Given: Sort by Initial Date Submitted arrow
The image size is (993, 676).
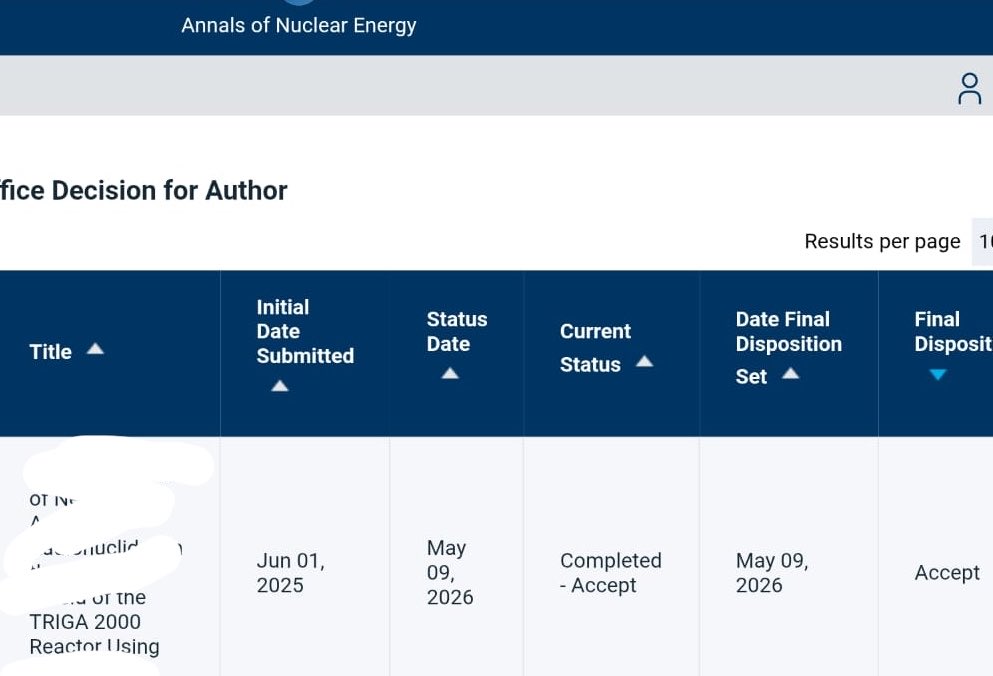Looking at the screenshot, I should tap(280, 386).
